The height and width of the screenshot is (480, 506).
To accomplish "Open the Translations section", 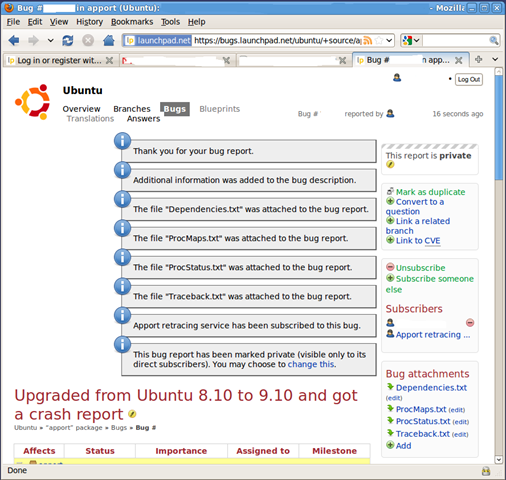I will (x=90, y=119).
